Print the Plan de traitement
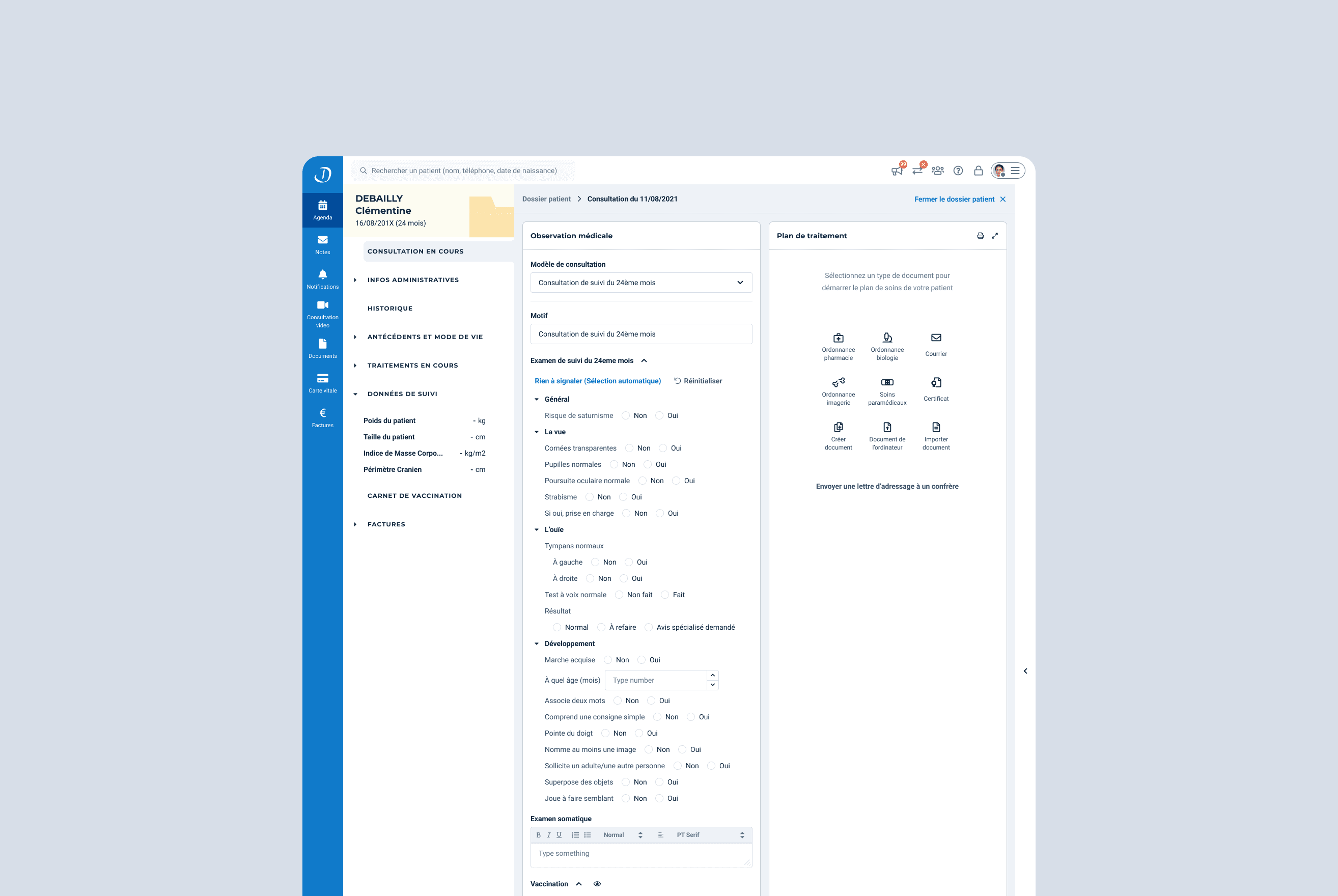 click(981, 236)
